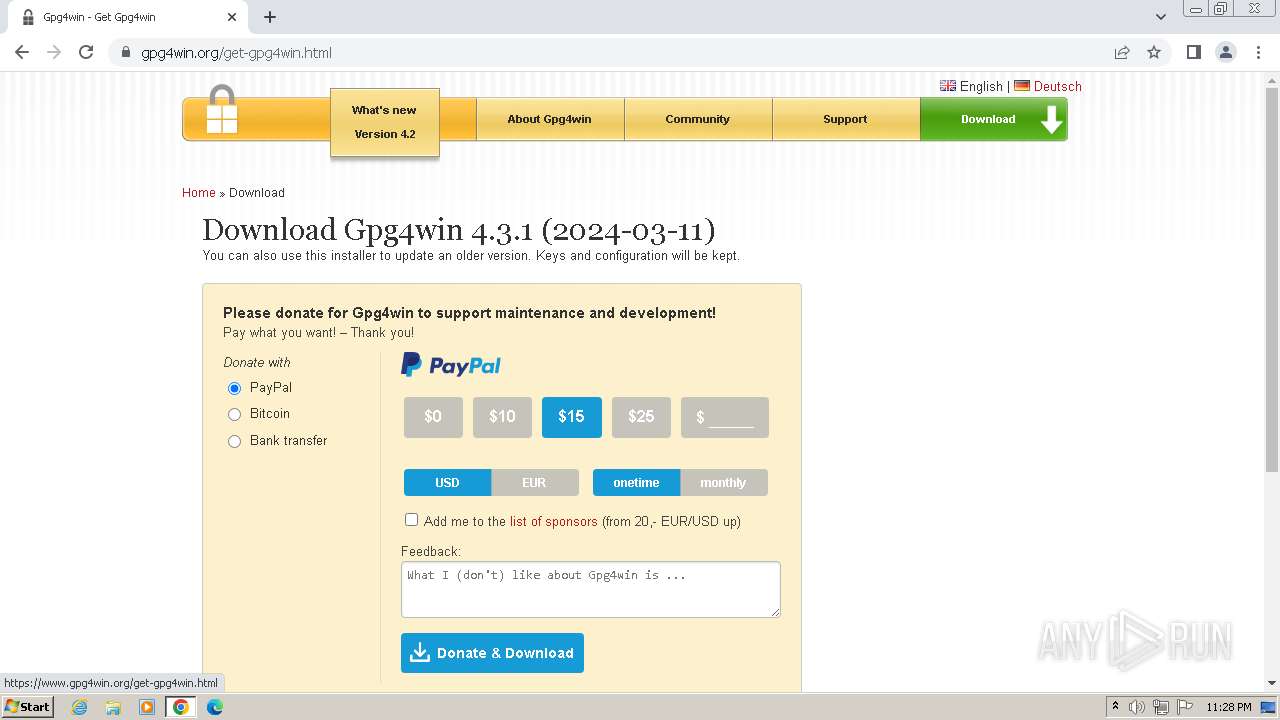Switch language to Deutsch
The width and height of the screenshot is (1280, 720).
pyautogui.click(x=1048, y=86)
